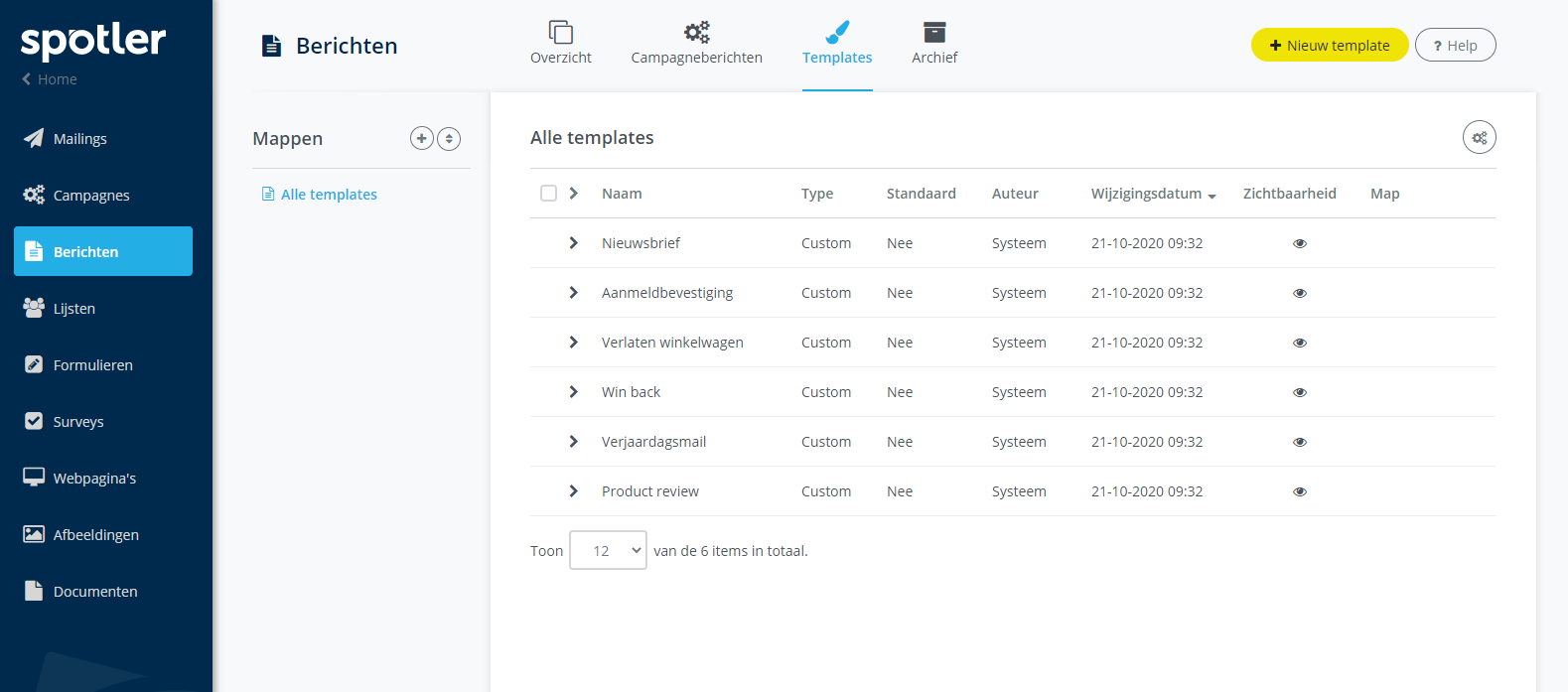Click Berichten document icon in page header
The image size is (1568, 692).
[271, 46]
